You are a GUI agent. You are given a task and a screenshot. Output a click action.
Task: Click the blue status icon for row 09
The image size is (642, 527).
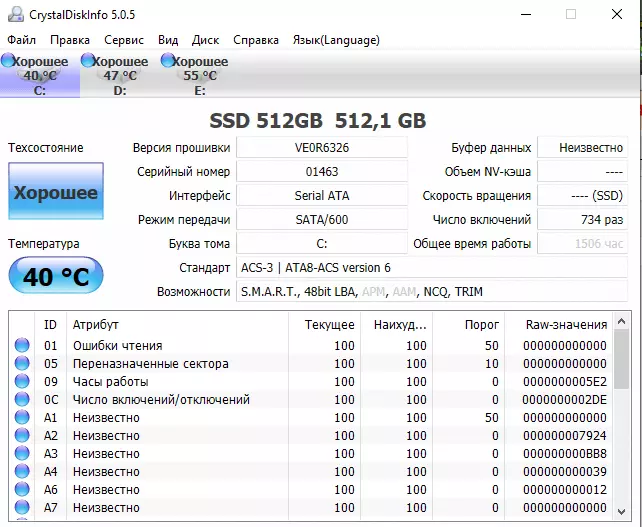tap(22, 381)
